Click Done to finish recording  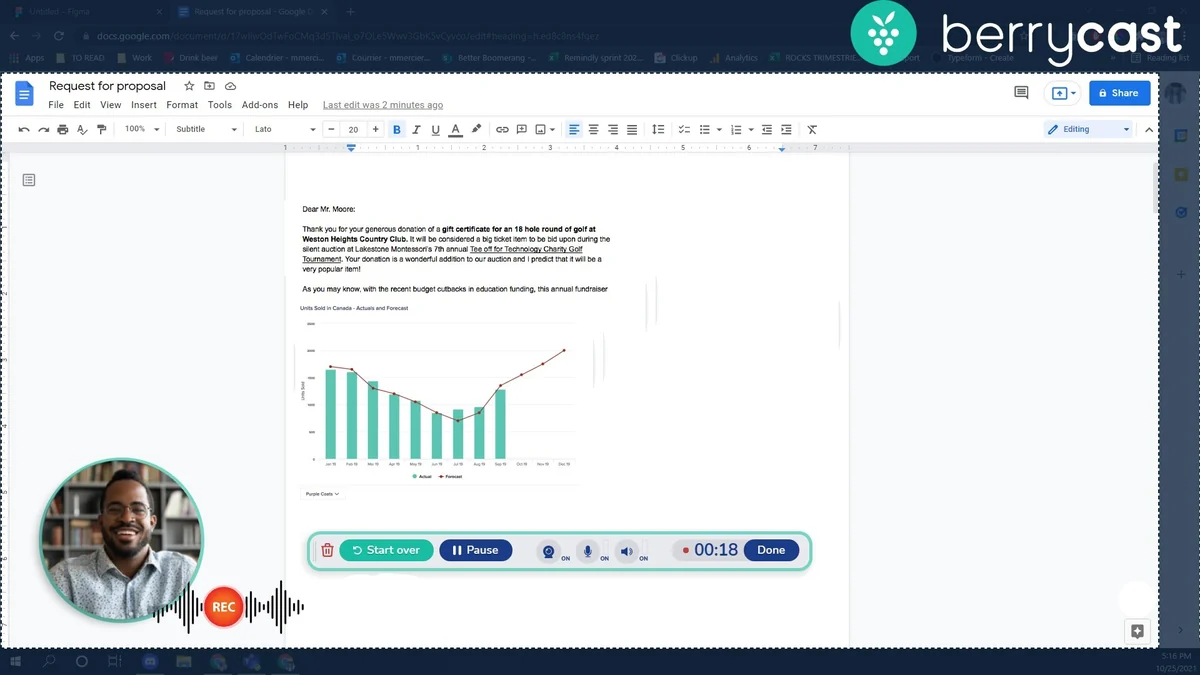771,550
